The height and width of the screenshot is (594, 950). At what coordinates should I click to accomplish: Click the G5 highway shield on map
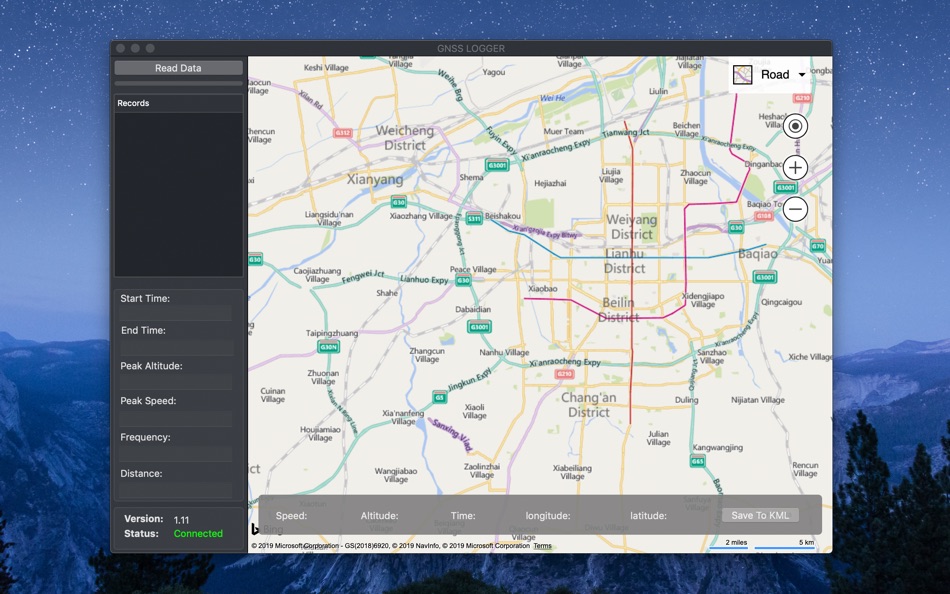tap(439, 397)
